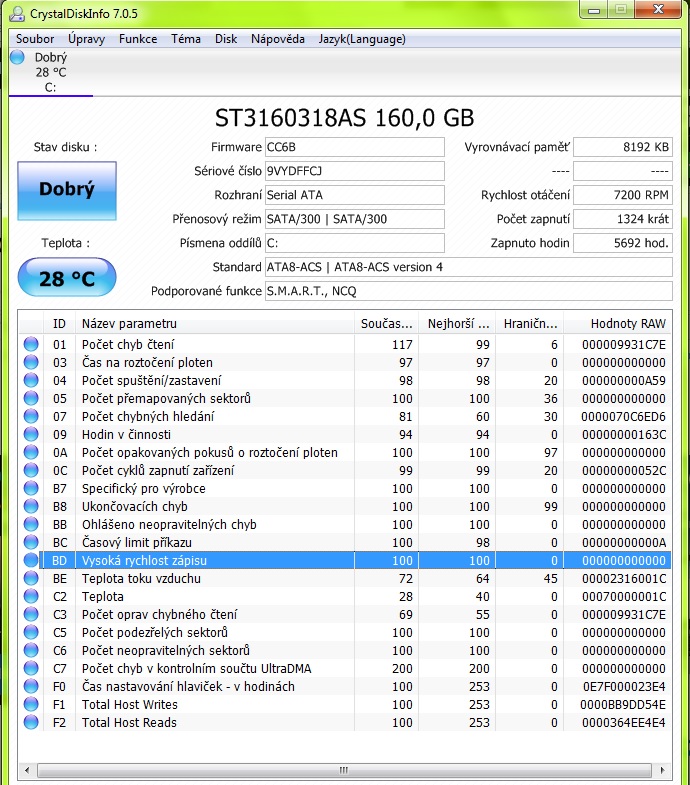The width and height of the screenshot is (690, 785).
Task: Click status orb for Počet neopravitelných sektorů
Action: point(31,651)
